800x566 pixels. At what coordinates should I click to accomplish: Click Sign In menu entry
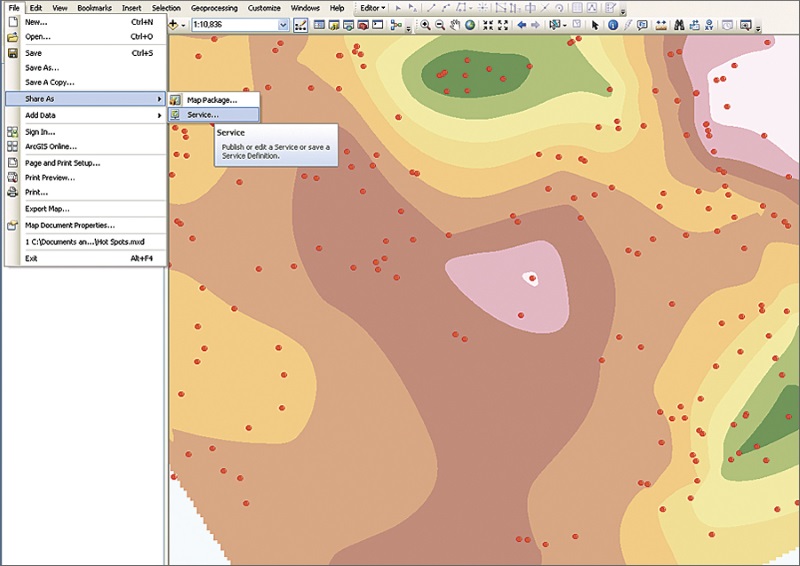(40, 131)
